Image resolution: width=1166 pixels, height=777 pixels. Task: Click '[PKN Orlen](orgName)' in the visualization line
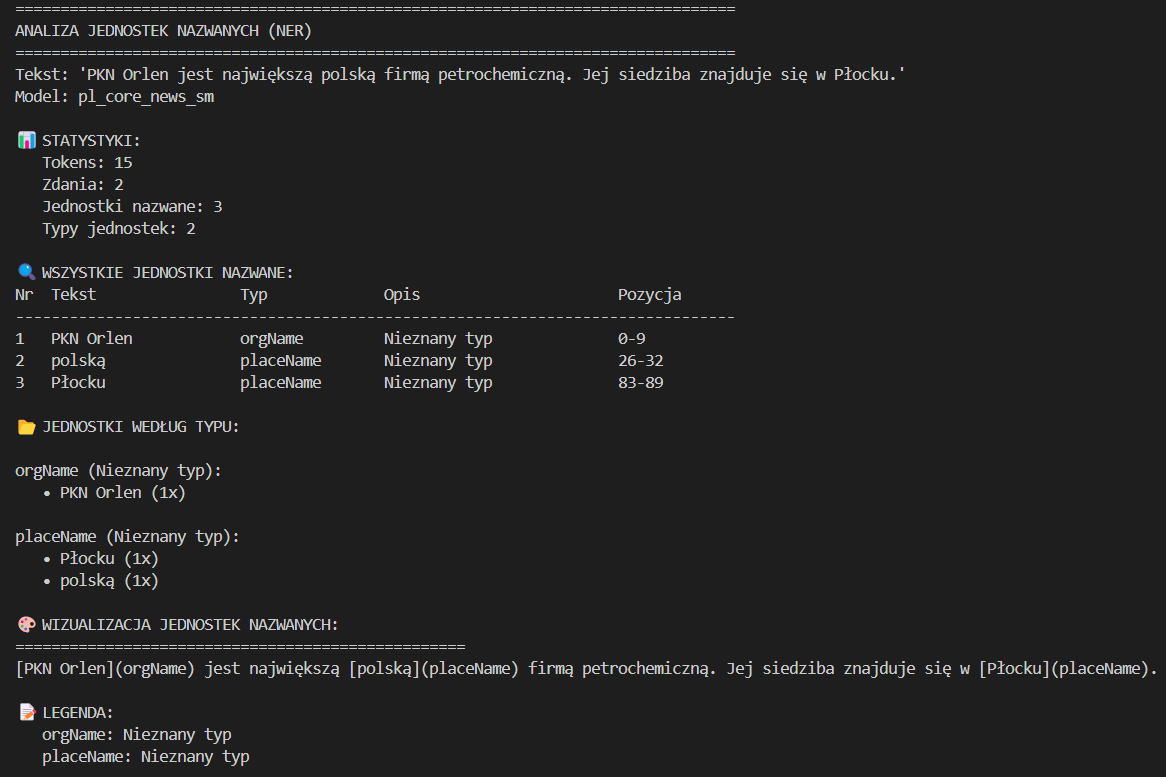(x=105, y=668)
